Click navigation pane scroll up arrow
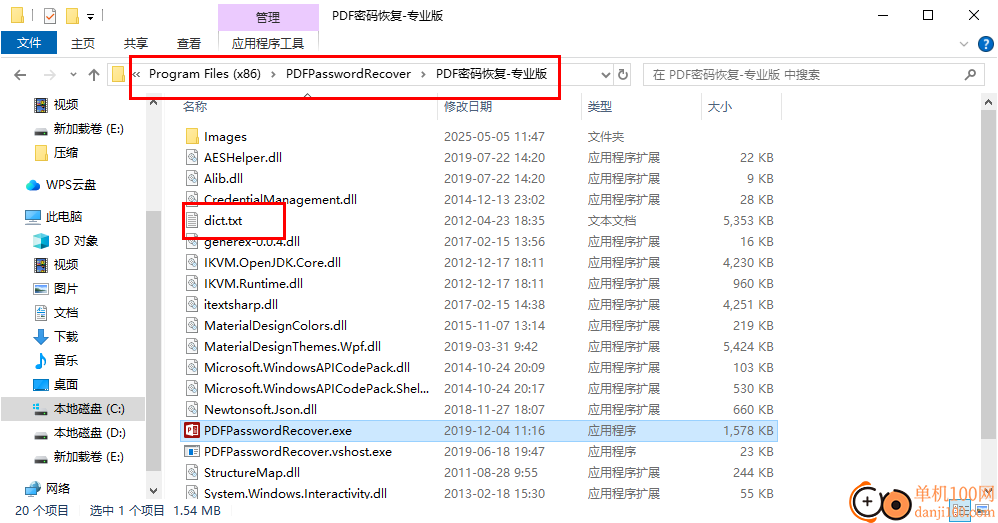Image resolution: width=998 pixels, height=523 pixels. [x=153, y=102]
